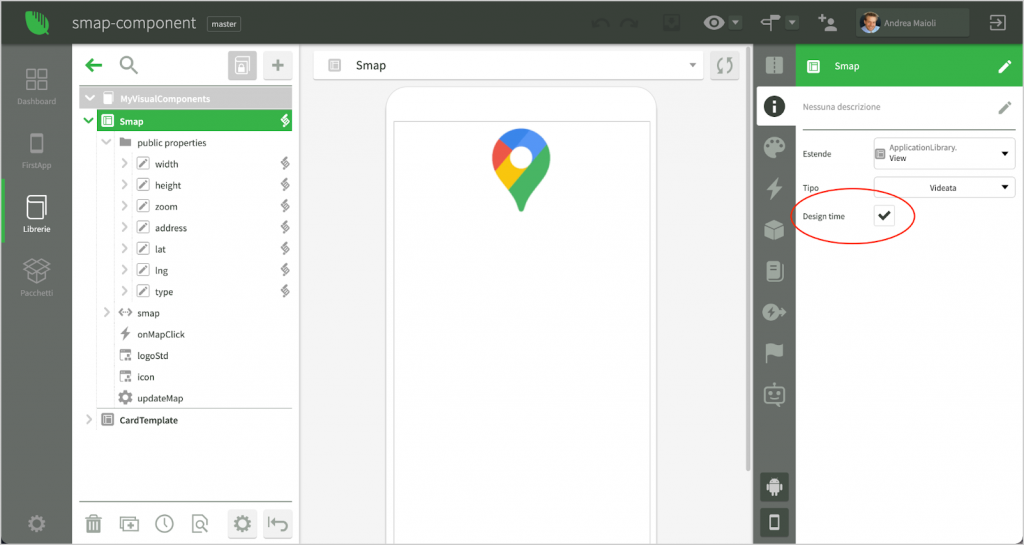Image resolution: width=1024 pixels, height=545 pixels.
Task: Click the gear button in bottom toolbar
Action: [x=242, y=523]
